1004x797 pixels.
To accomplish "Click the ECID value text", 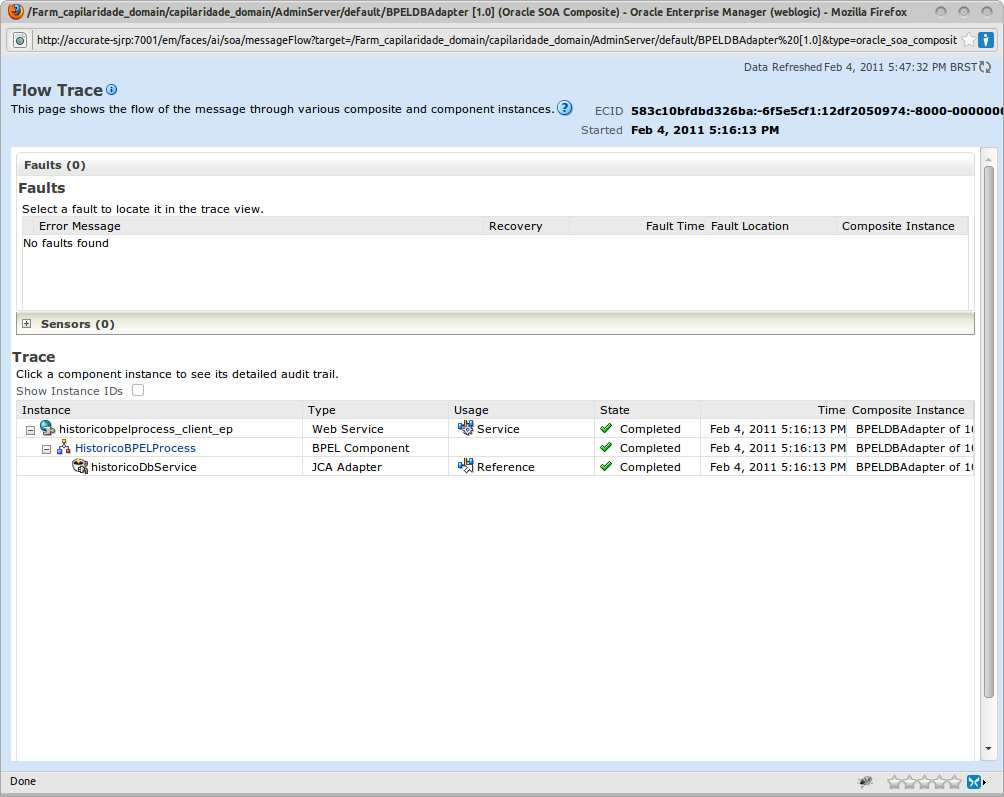I will (x=816, y=111).
